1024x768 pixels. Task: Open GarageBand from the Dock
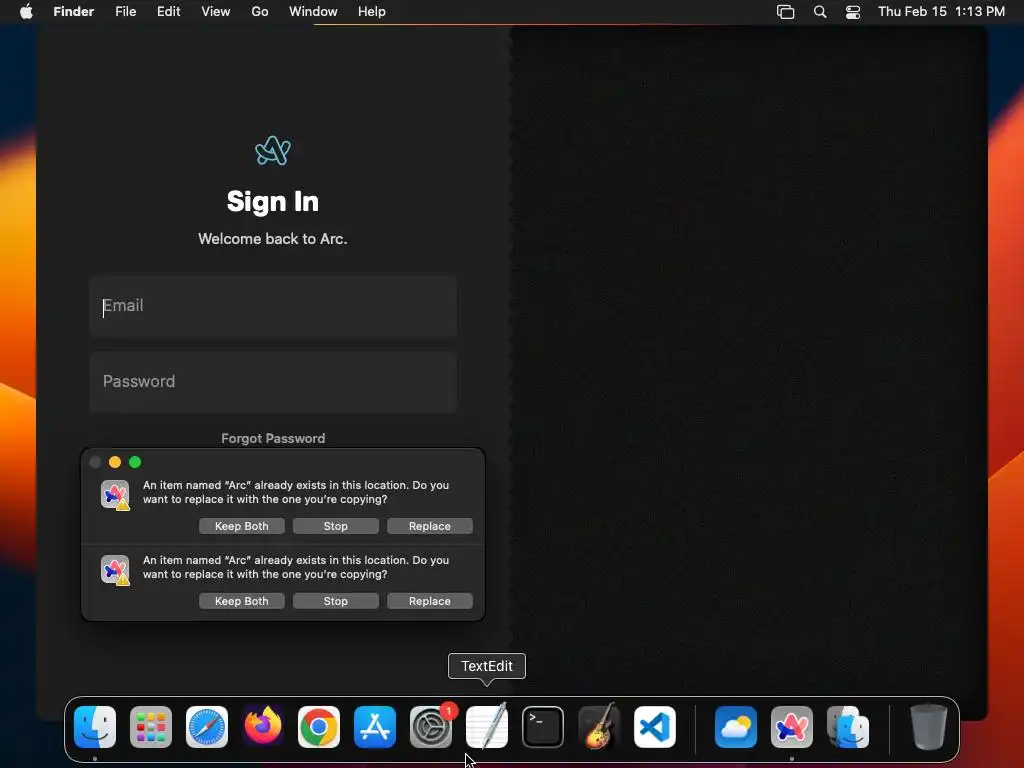pyautogui.click(x=599, y=727)
